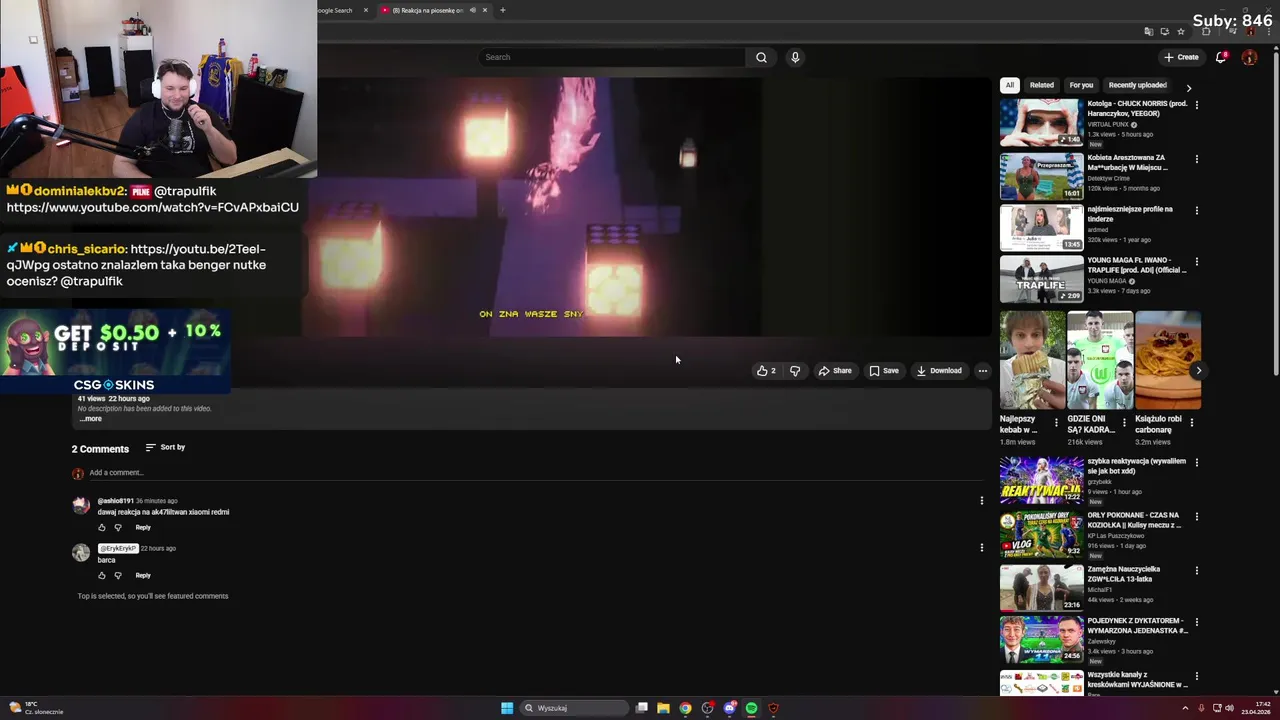Save the video to a playlist
Image resolution: width=1280 pixels, height=720 pixels.
[x=884, y=371]
